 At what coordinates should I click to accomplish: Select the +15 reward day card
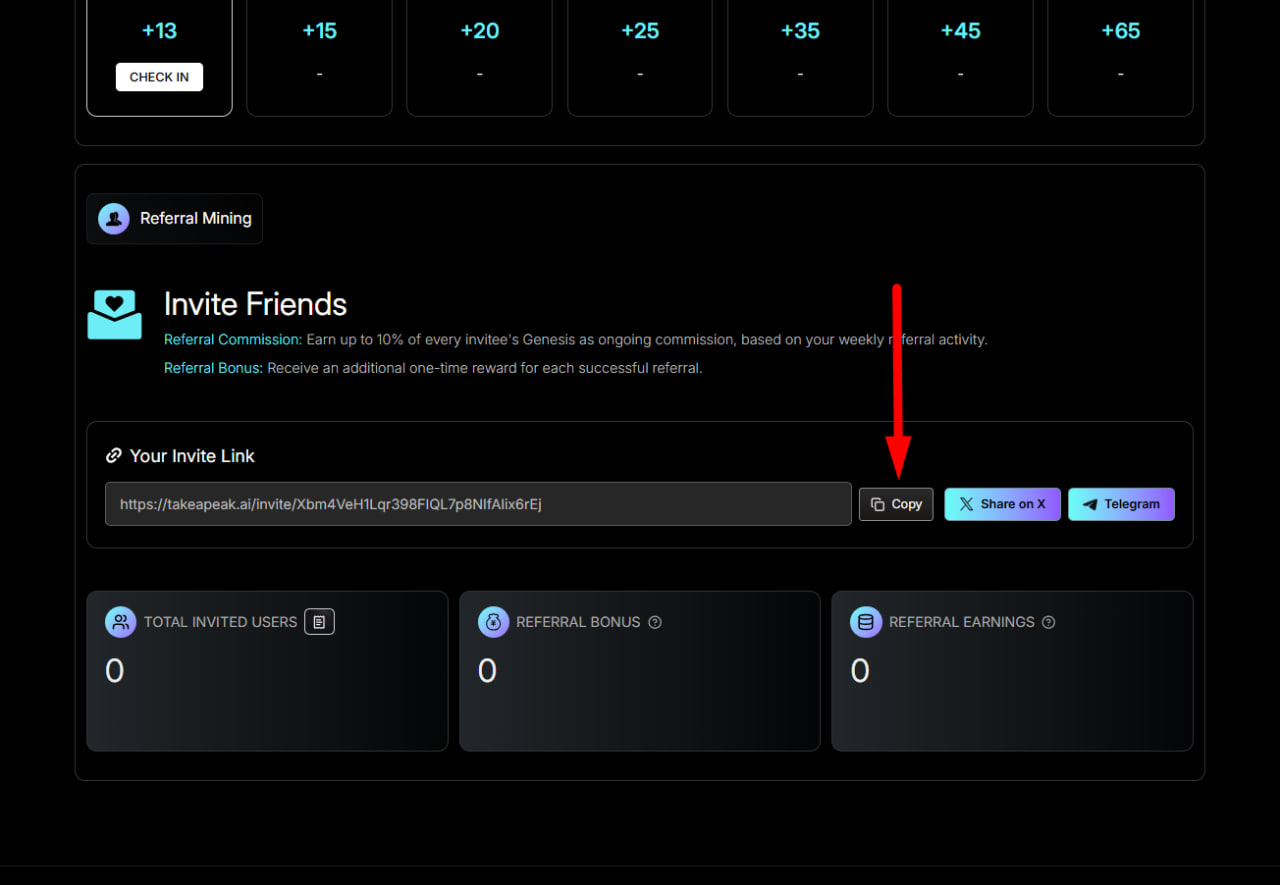319,58
